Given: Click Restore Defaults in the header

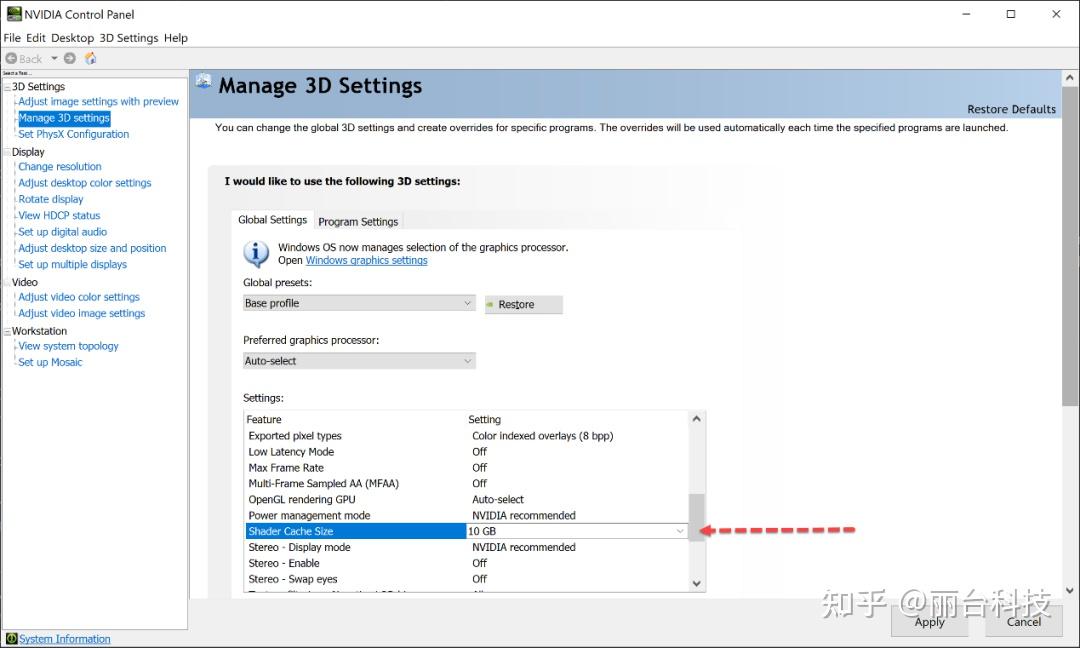Looking at the screenshot, I should coord(1011,109).
